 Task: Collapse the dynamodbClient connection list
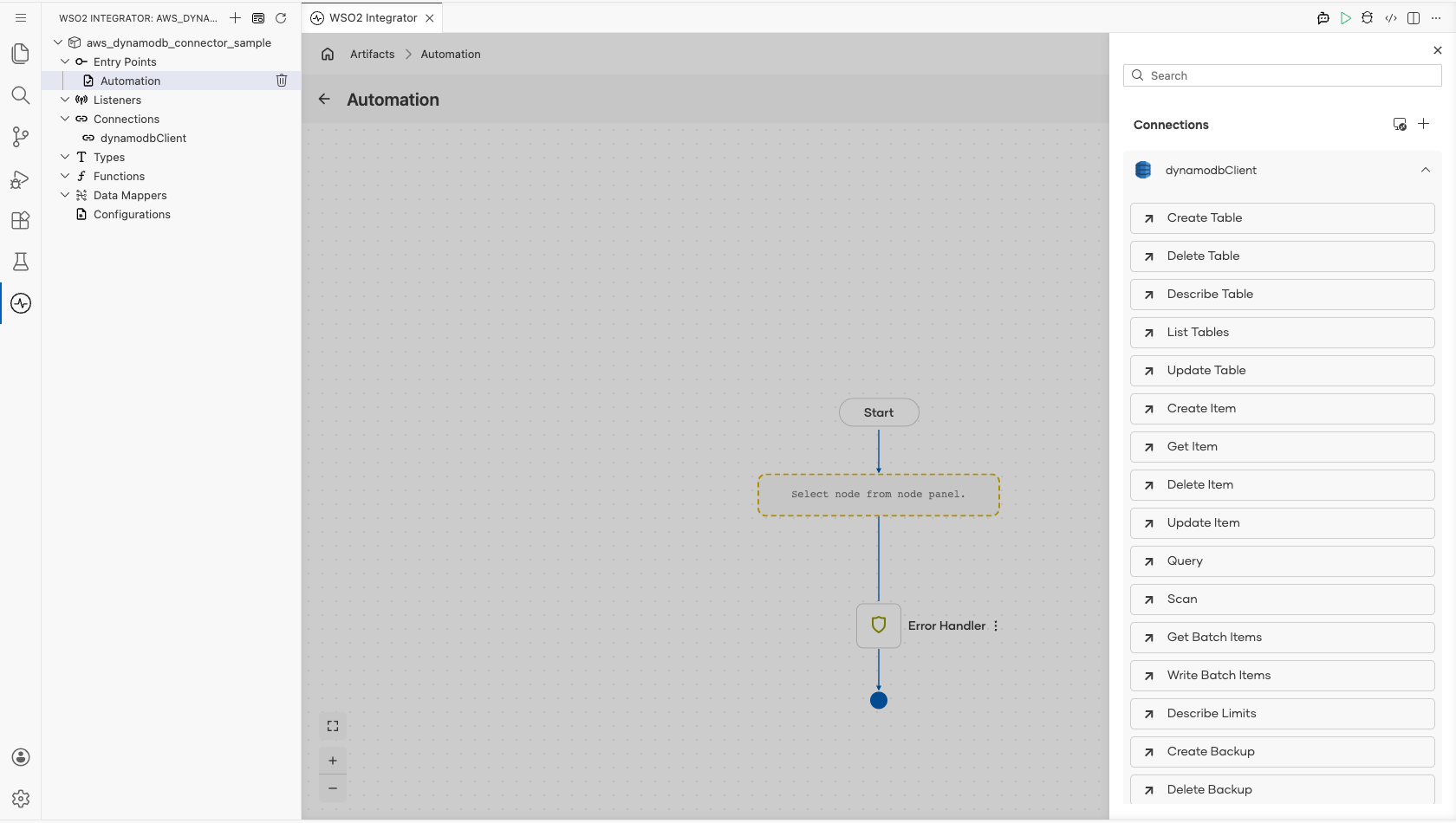click(x=1426, y=170)
